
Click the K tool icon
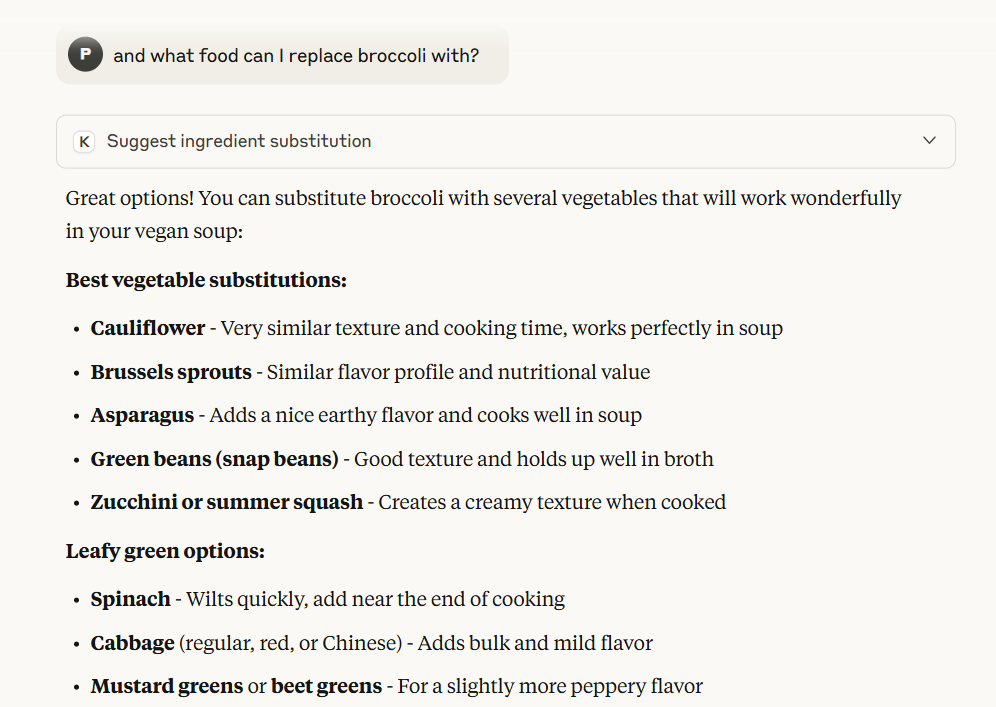point(85,142)
